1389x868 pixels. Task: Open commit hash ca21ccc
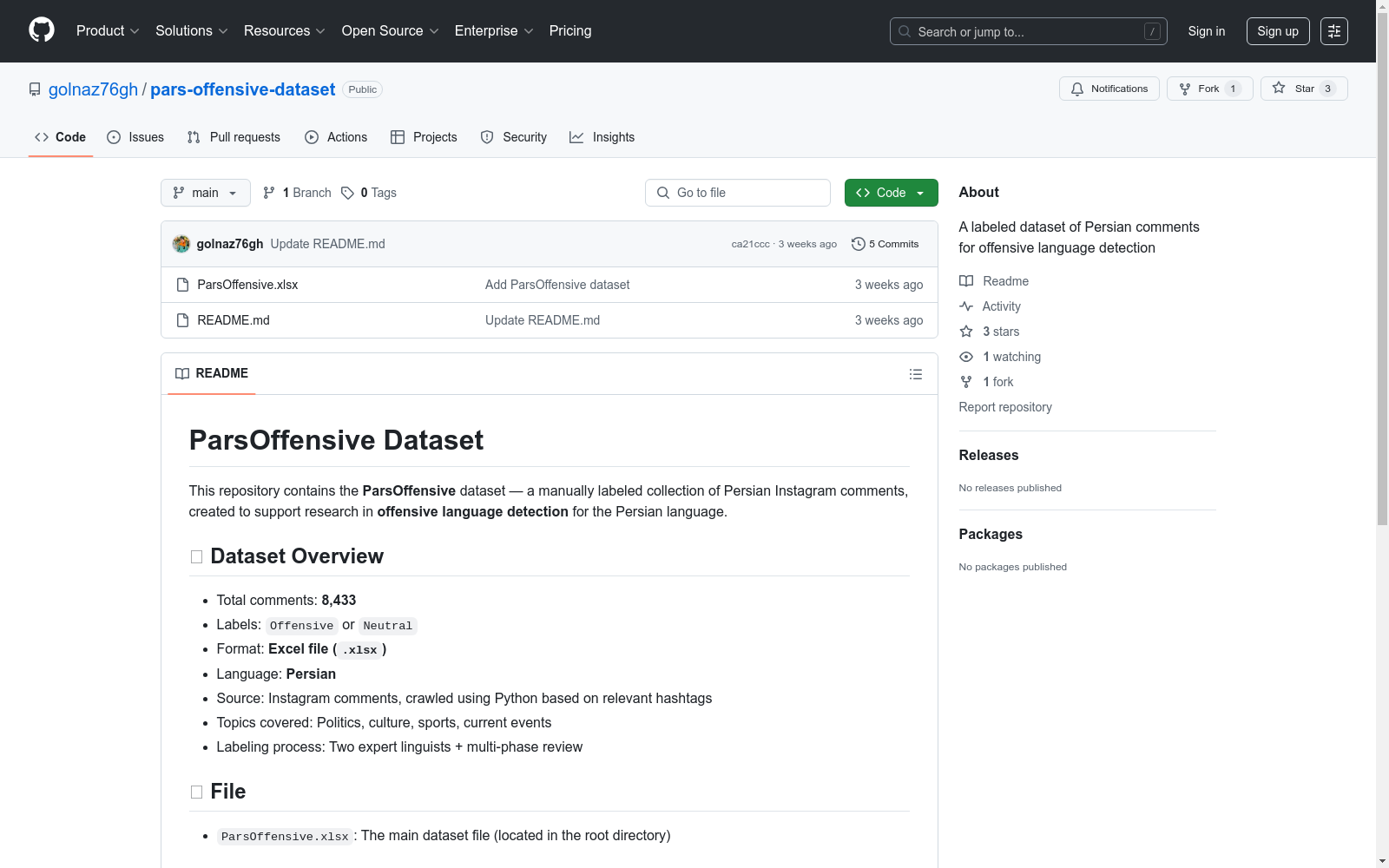751,244
